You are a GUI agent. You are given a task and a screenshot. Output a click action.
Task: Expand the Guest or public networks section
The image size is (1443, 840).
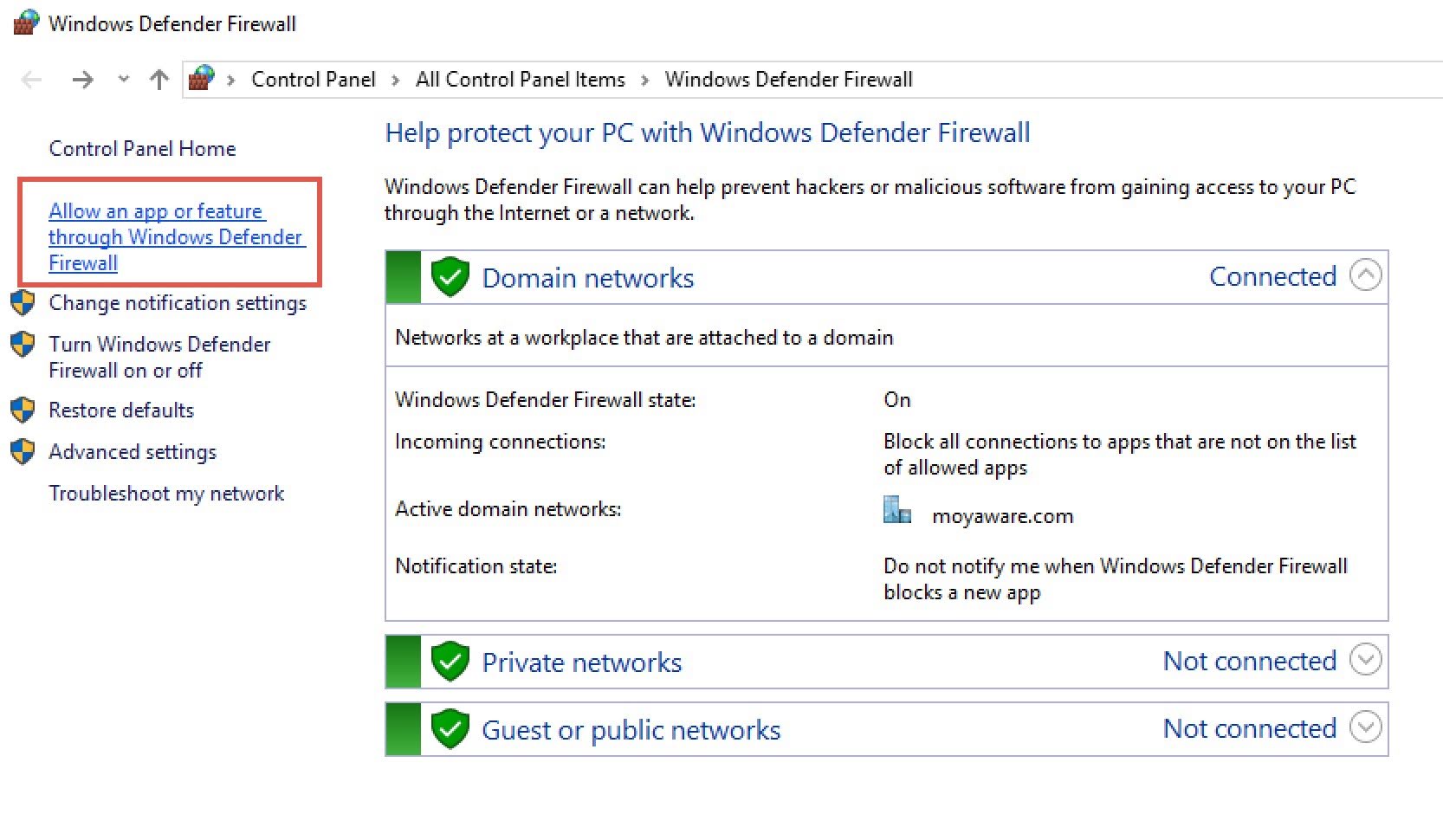point(1365,728)
